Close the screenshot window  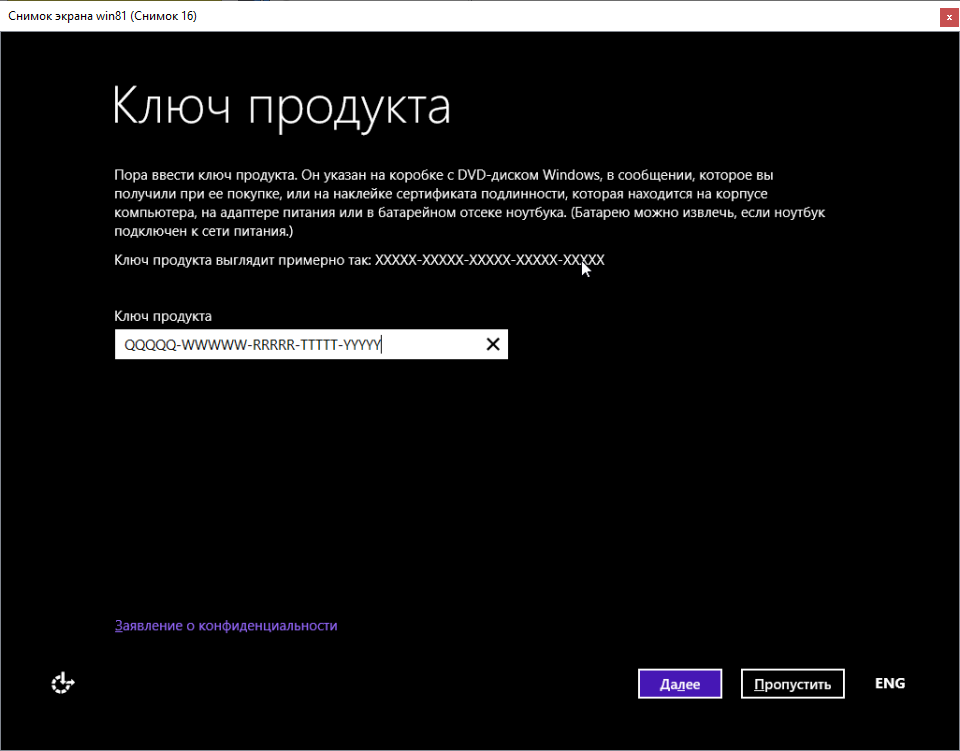[949, 18]
